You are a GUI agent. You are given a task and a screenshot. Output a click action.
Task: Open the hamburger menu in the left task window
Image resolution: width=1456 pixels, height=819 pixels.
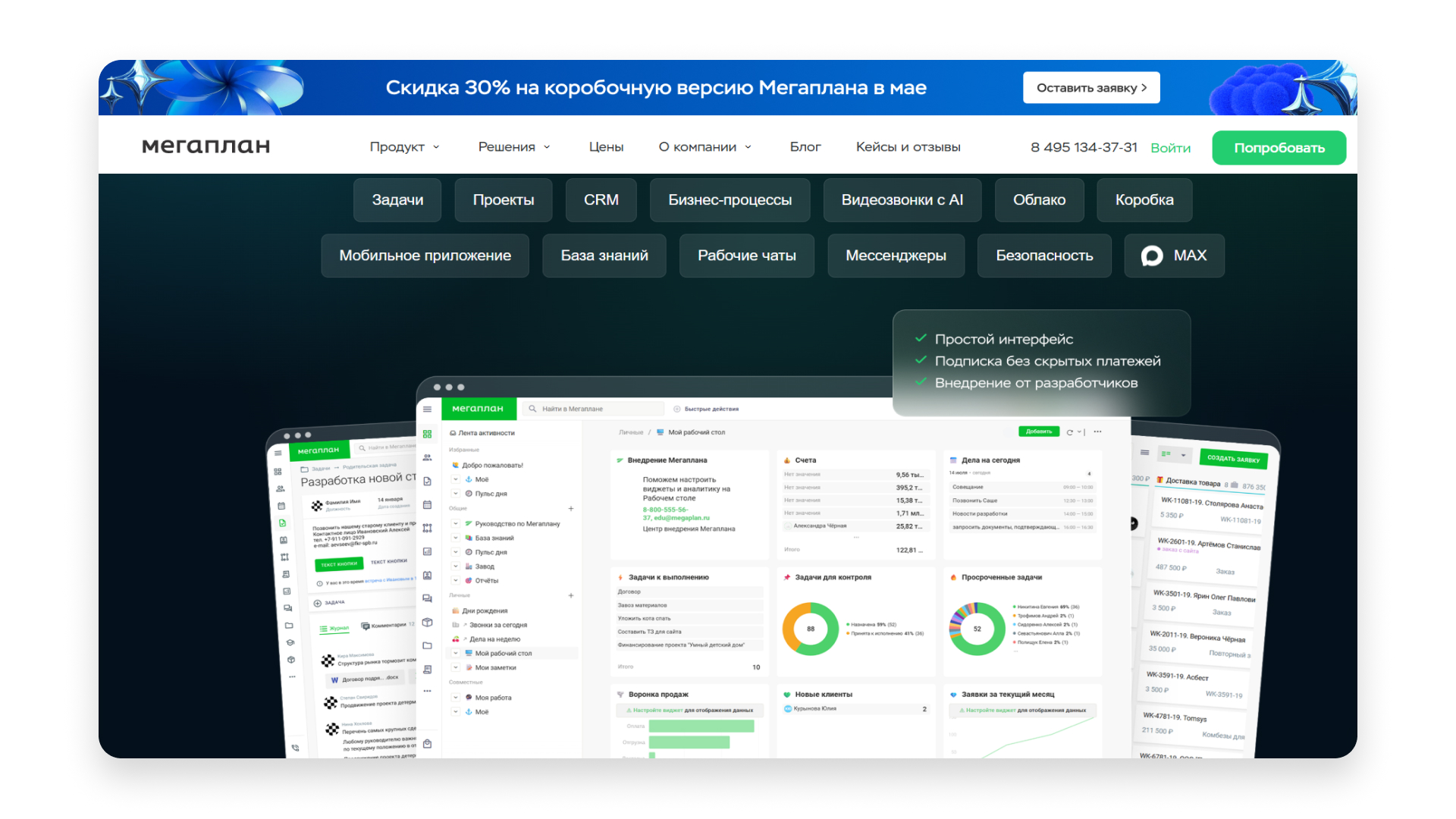(278, 453)
